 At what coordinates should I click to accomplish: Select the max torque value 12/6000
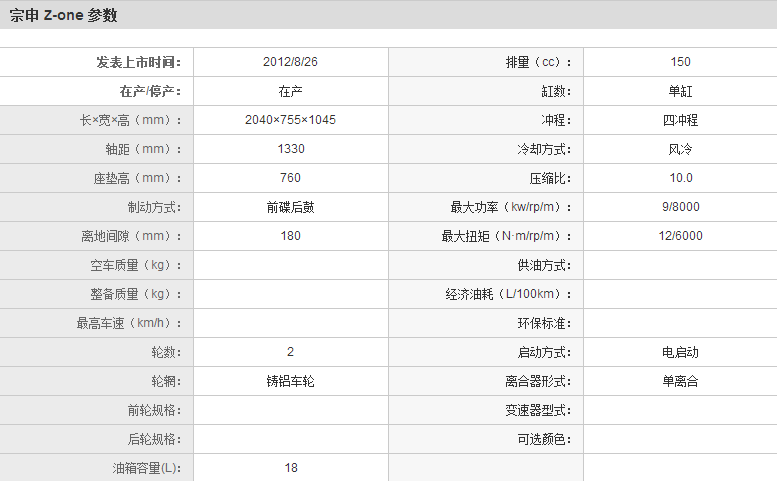click(x=680, y=236)
